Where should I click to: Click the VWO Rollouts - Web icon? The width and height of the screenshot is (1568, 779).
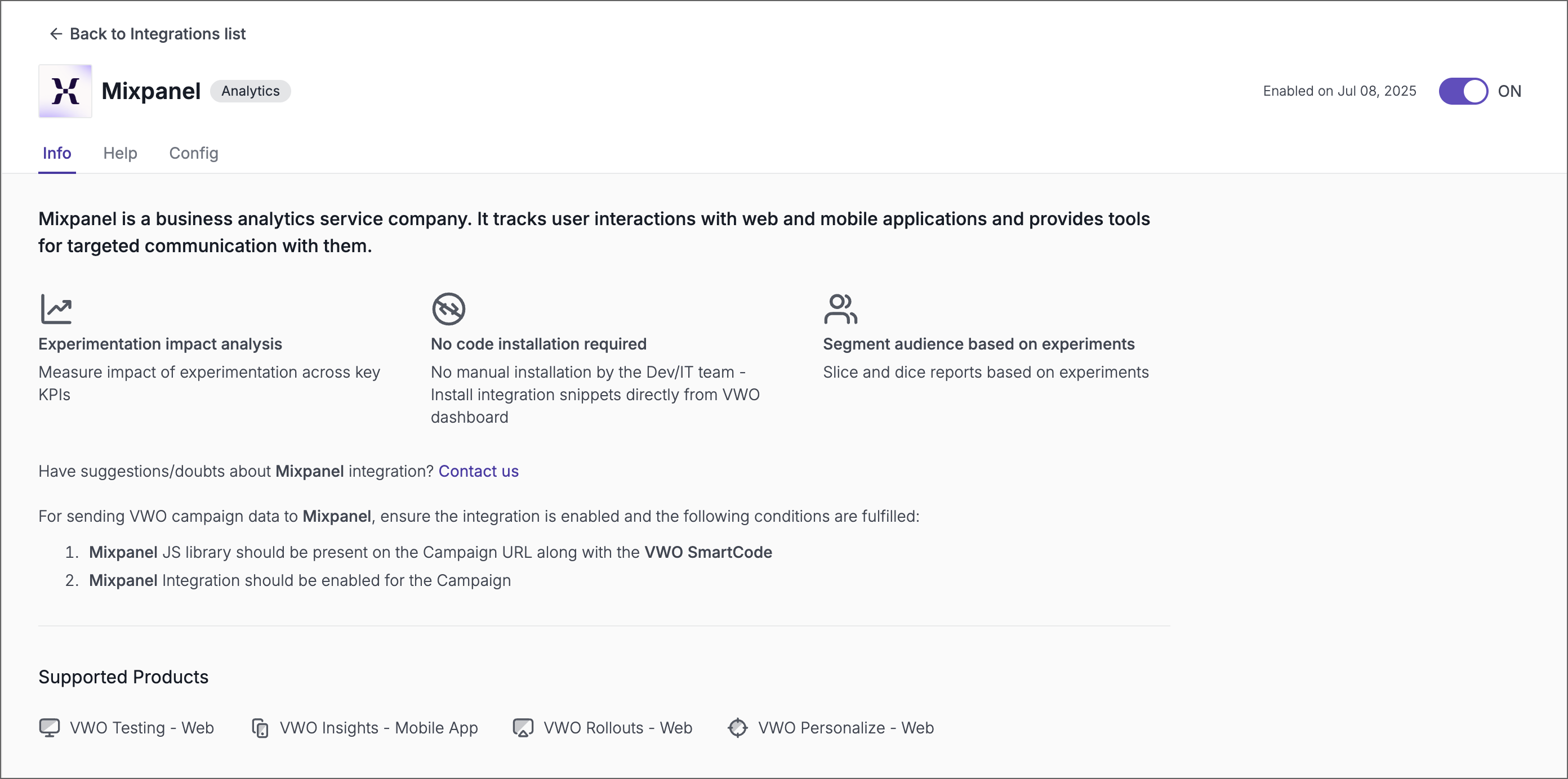[x=523, y=728]
